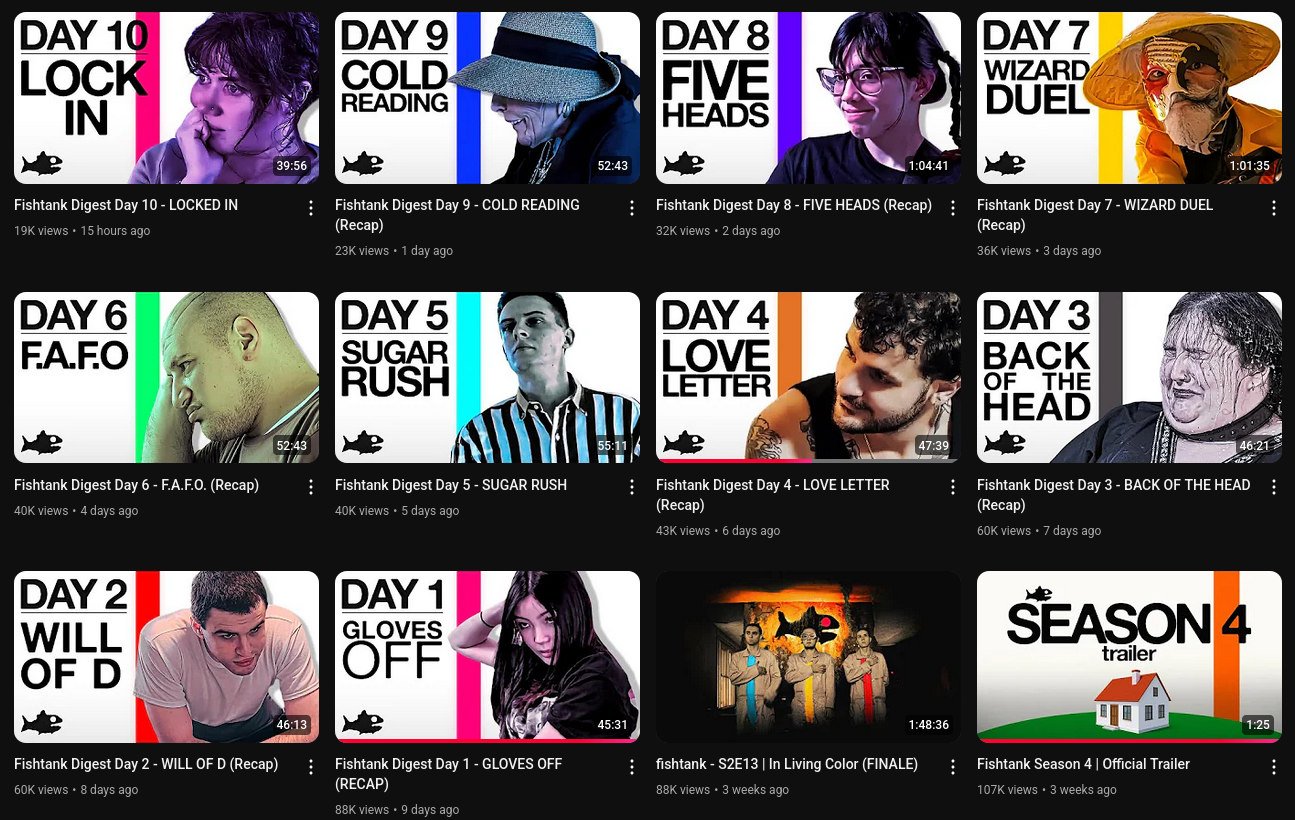This screenshot has height=820, width=1295.
Task: Open more options for Day 3 BACK OF THE HEAD
Action: tap(1274, 487)
